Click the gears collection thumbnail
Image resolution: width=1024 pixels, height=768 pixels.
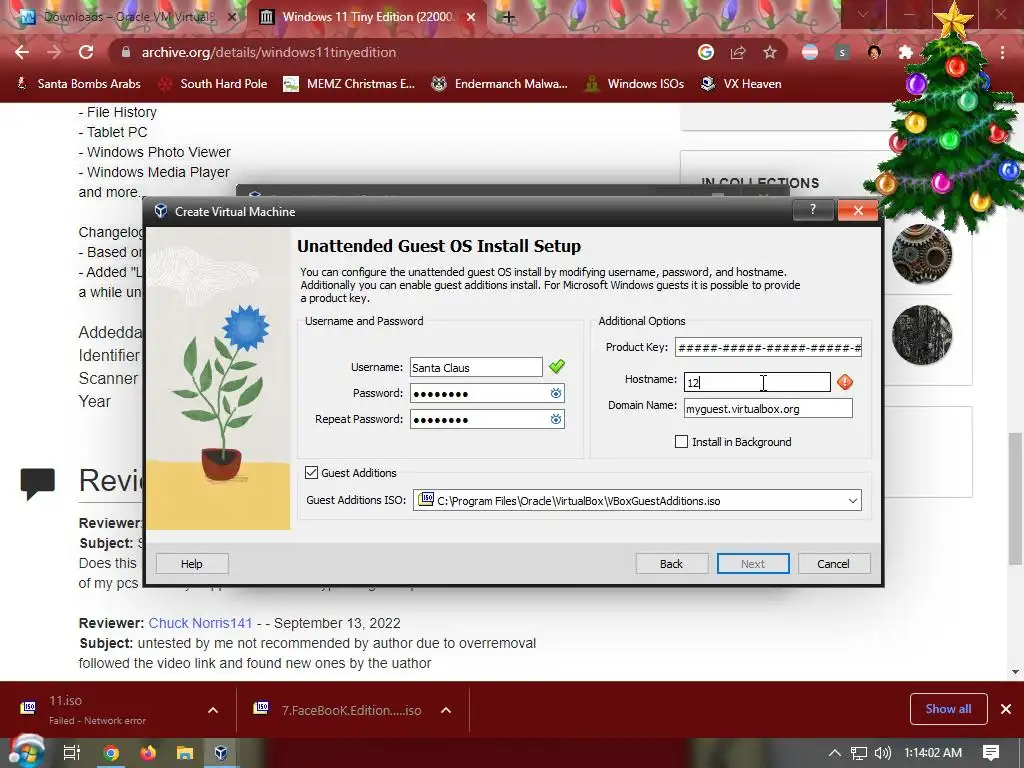(921, 254)
